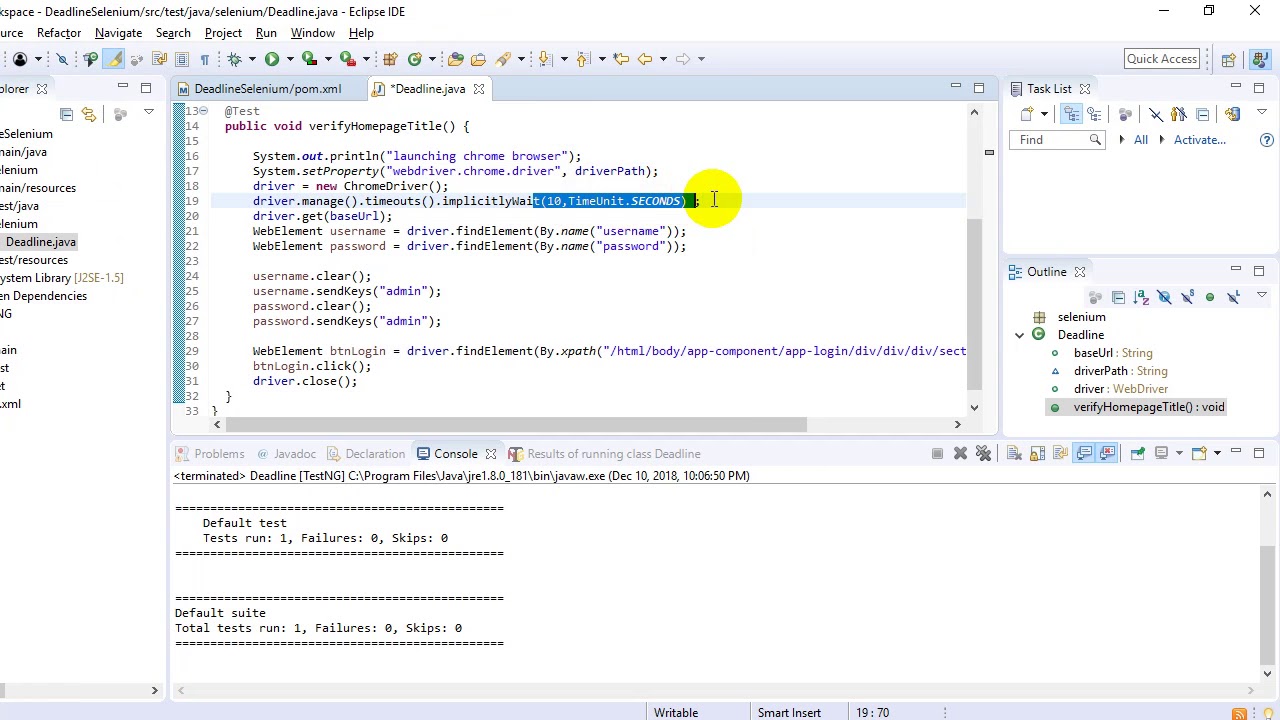1280x720 pixels.
Task: Open the Navigate menu
Action: tap(118, 33)
